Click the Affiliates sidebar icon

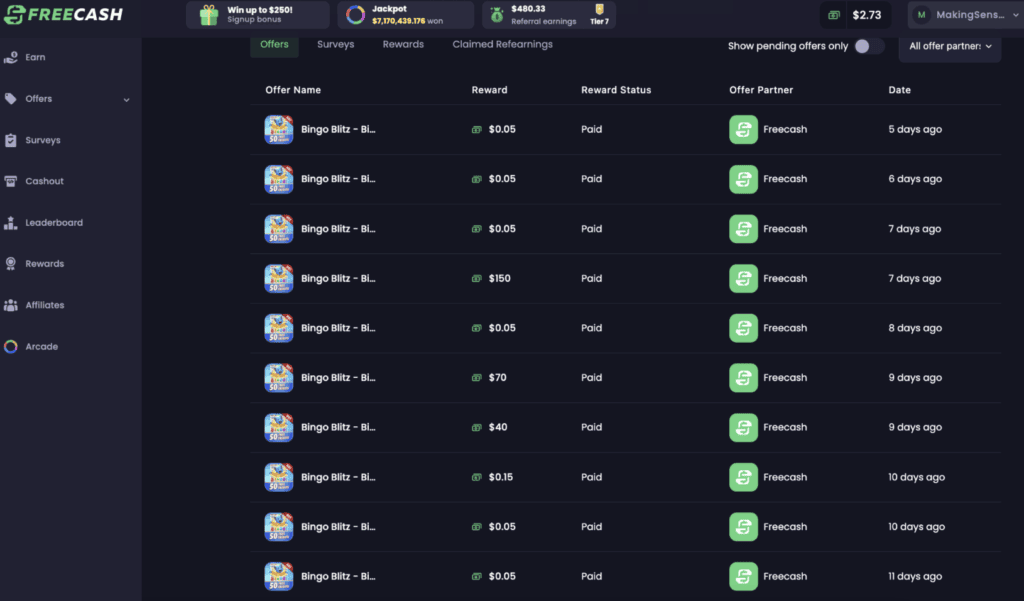pos(13,304)
